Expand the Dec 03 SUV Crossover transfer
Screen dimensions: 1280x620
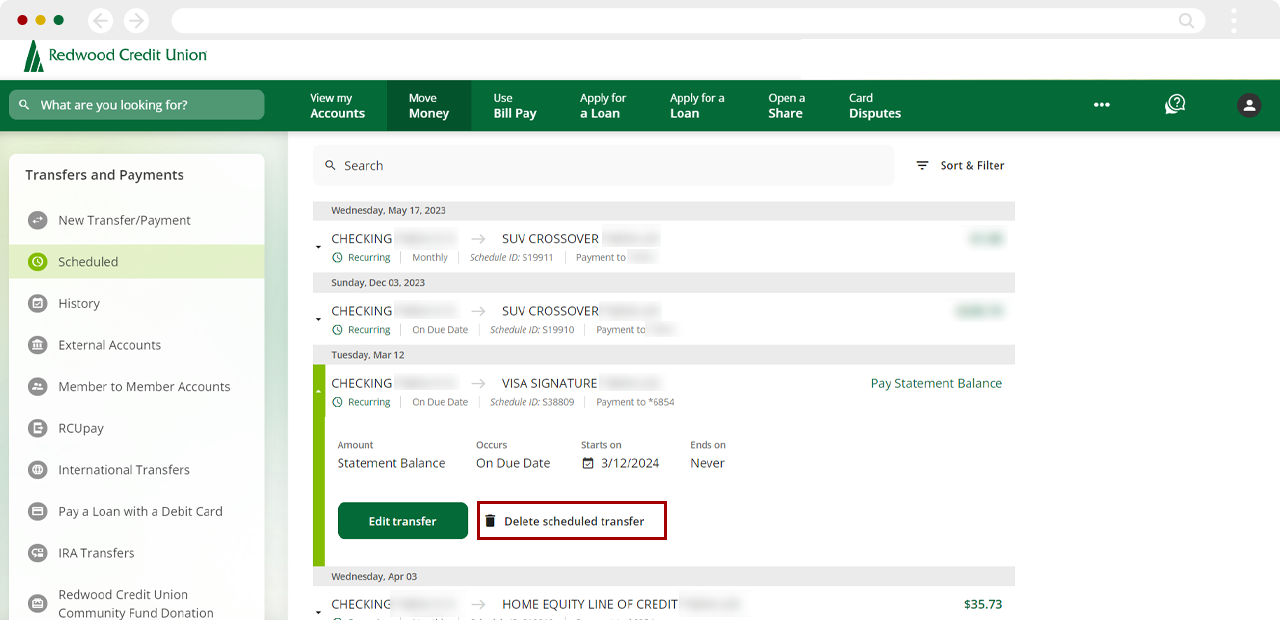(x=318, y=319)
